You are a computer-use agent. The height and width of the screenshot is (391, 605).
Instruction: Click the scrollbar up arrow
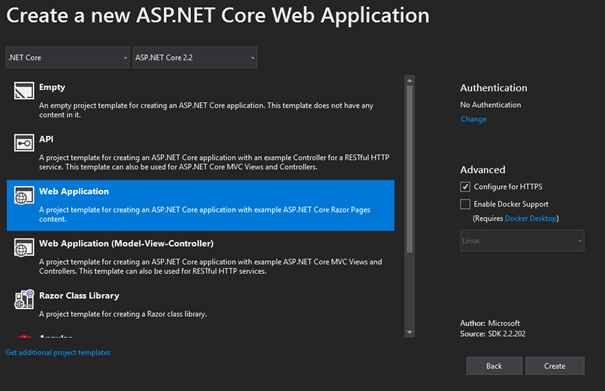409,80
